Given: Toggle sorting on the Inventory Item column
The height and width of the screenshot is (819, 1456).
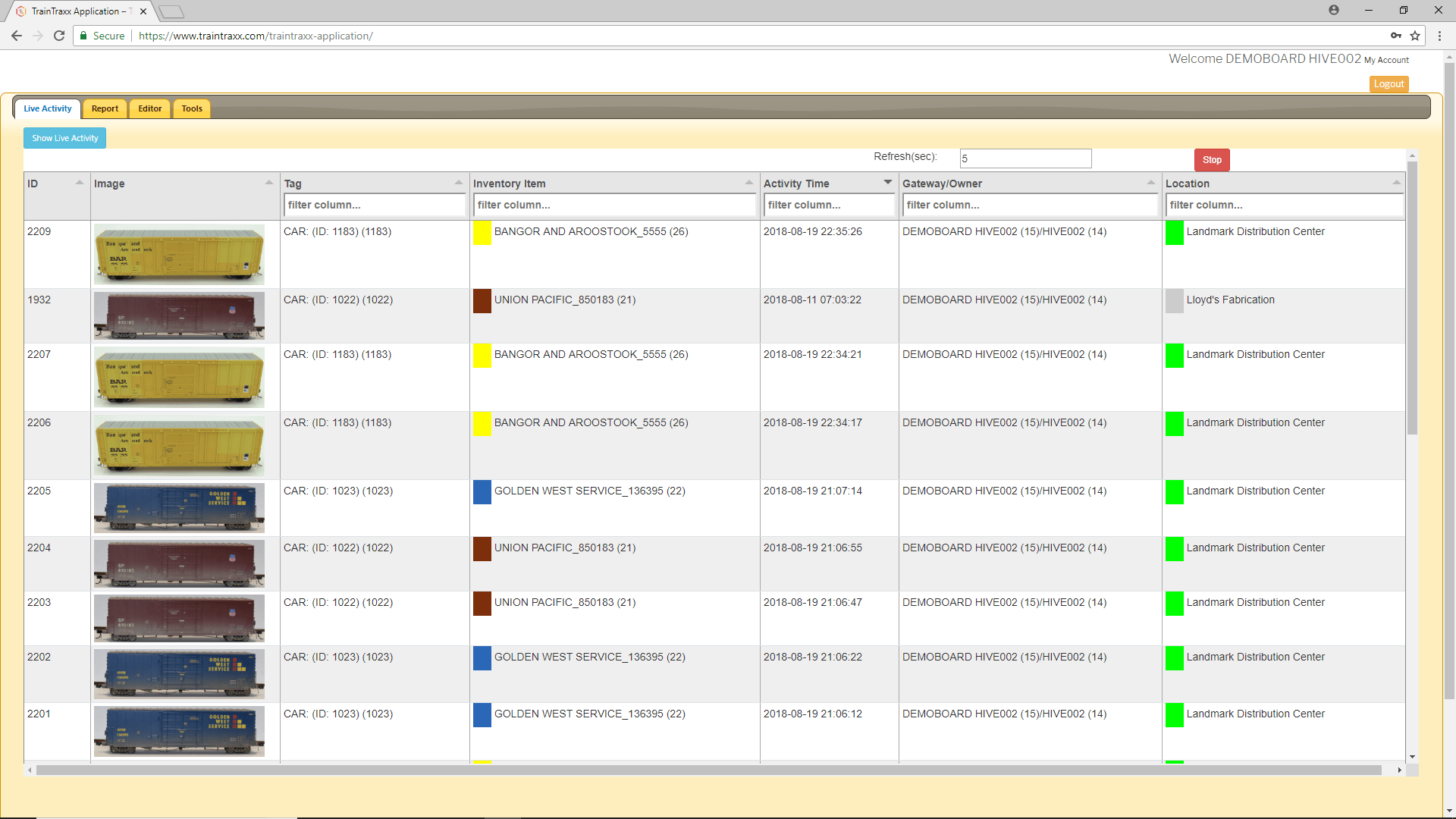Looking at the screenshot, I should tap(748, 182).
